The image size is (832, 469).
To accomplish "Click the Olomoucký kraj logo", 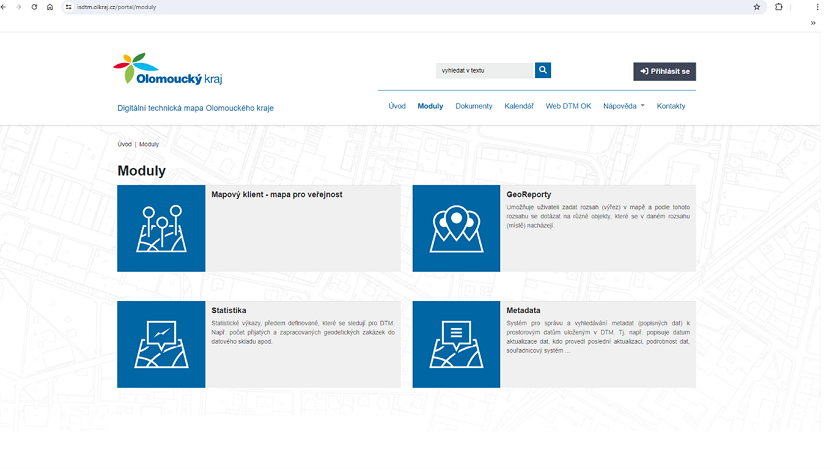I will (x=168, y=68).
